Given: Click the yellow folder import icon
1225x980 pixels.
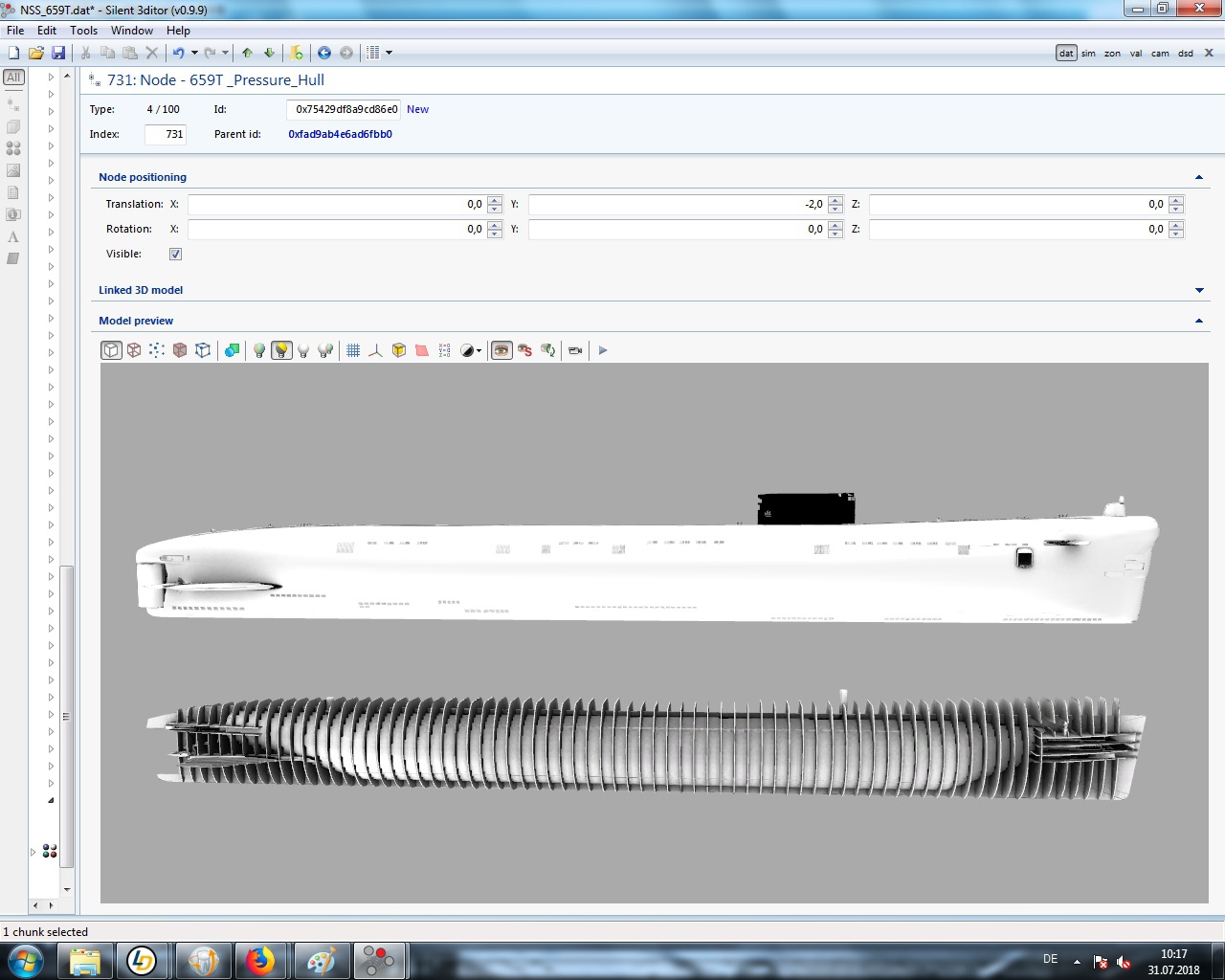Looking at the screenshot, I should 297,53.
